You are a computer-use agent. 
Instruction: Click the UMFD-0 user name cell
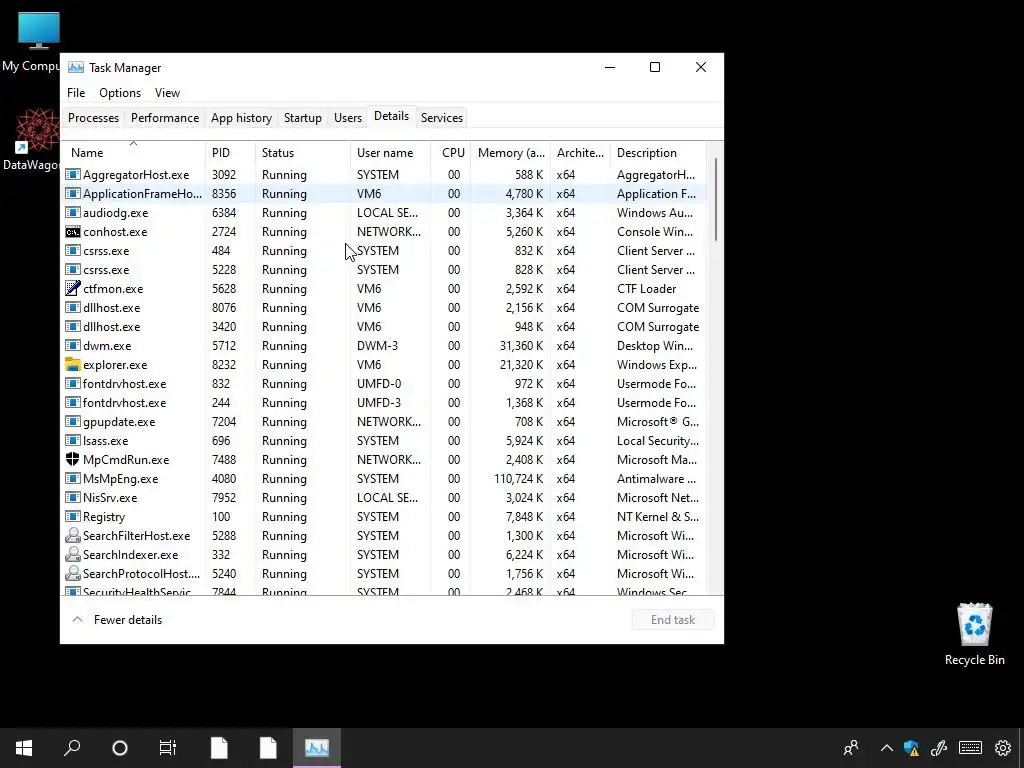(379, 383)
